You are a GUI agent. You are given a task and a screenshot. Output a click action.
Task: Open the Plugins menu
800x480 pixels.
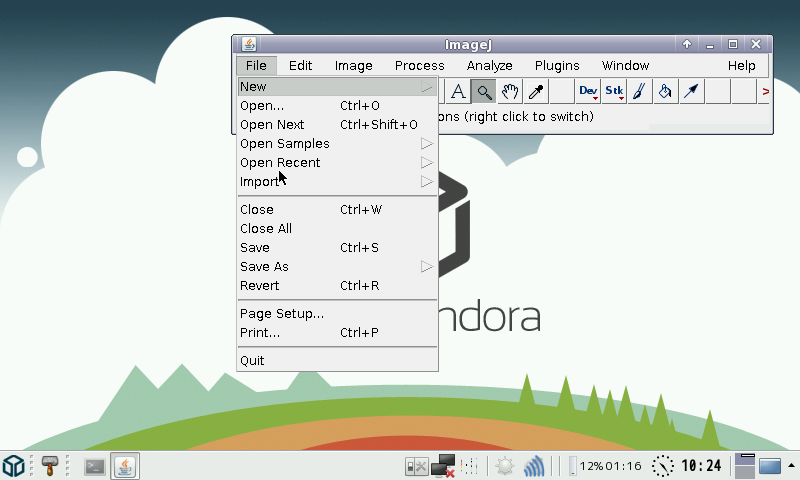click(x=557, y=66)
